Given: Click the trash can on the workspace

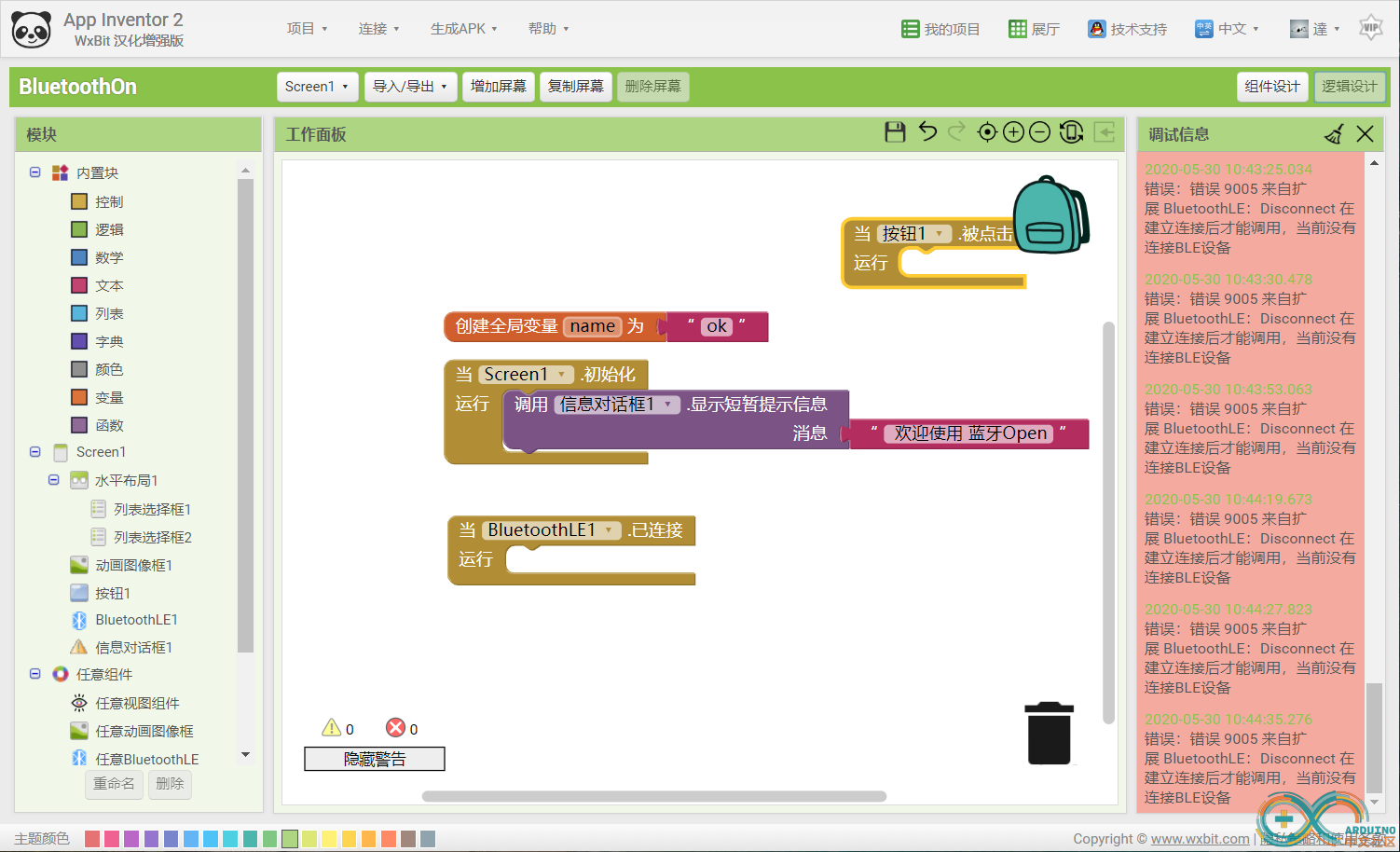Looking at the screenshot, I should pos(1049,734).
